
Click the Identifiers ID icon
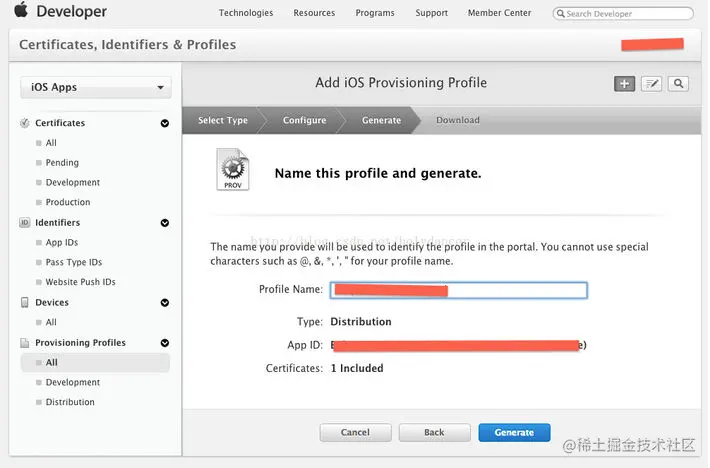click(25, 223)
